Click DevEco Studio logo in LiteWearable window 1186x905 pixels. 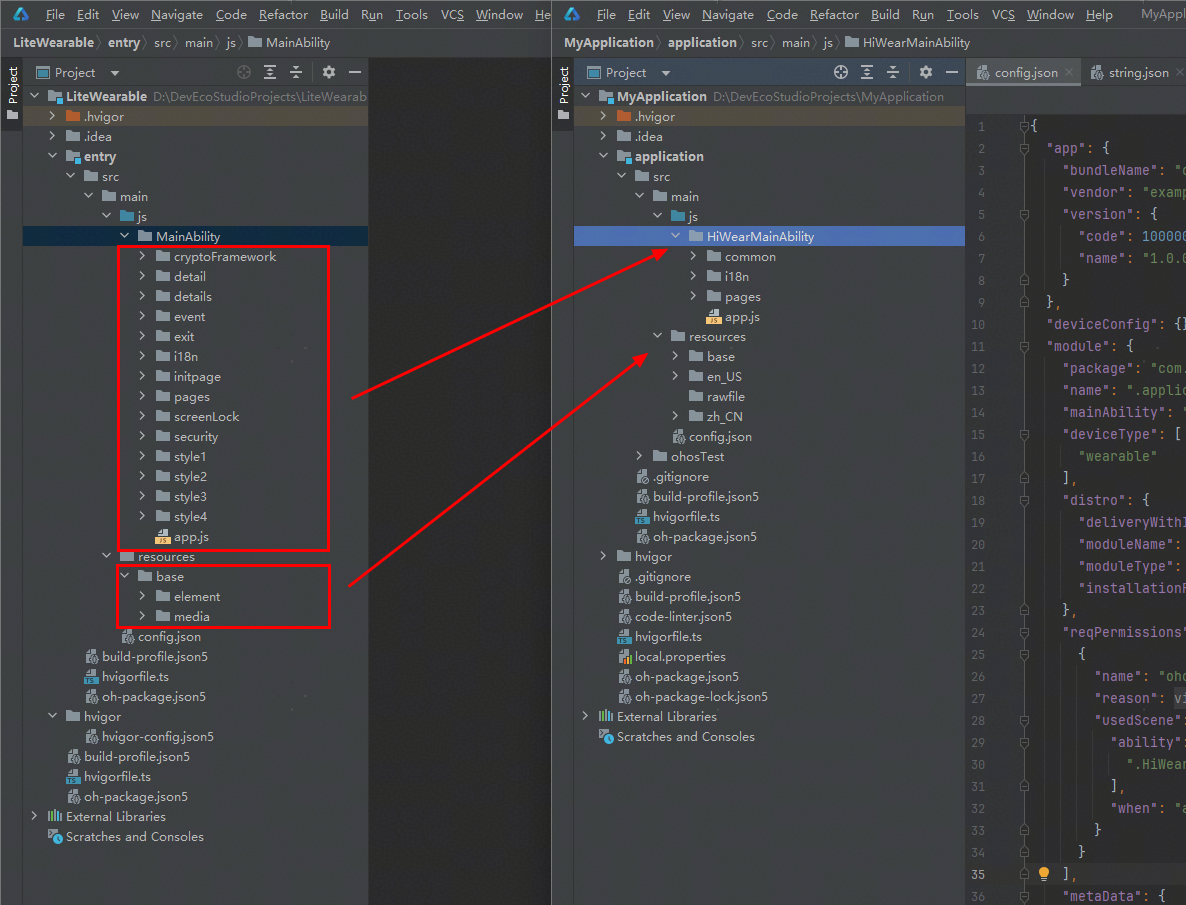[x=21, y=14]
